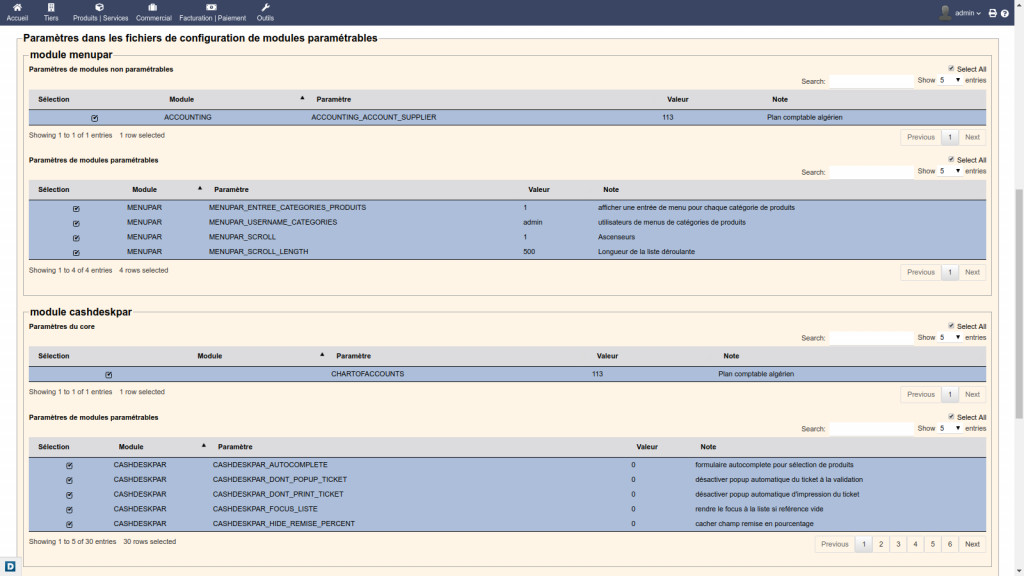The height and width of the screenshot is (576, 1024).
Task: Open the Tiers menu icon
Action: coord(52,12)
